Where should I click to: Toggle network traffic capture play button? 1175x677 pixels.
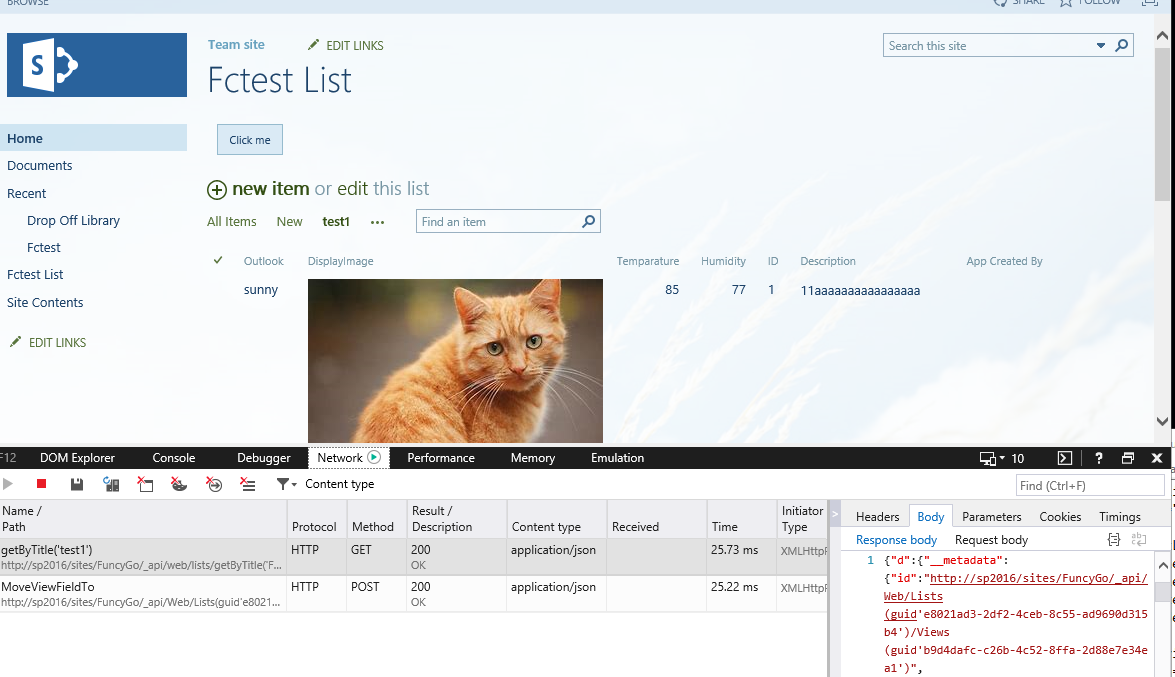point(8,484)
